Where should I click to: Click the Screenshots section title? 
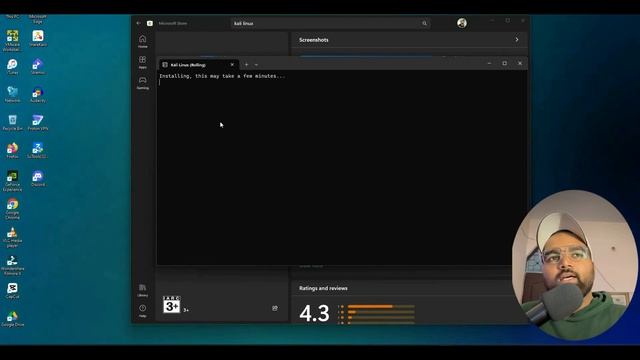tap(313, 40)
